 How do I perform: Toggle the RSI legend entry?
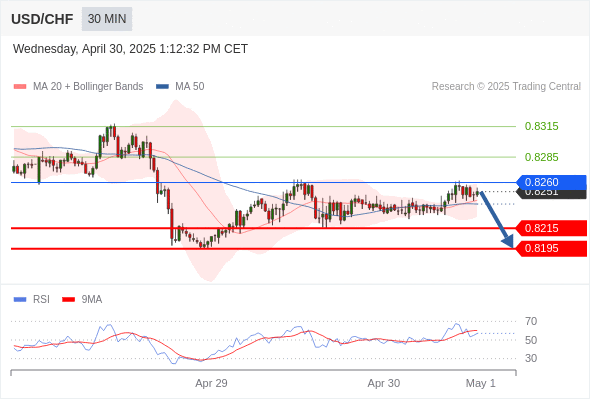(32, 300)
